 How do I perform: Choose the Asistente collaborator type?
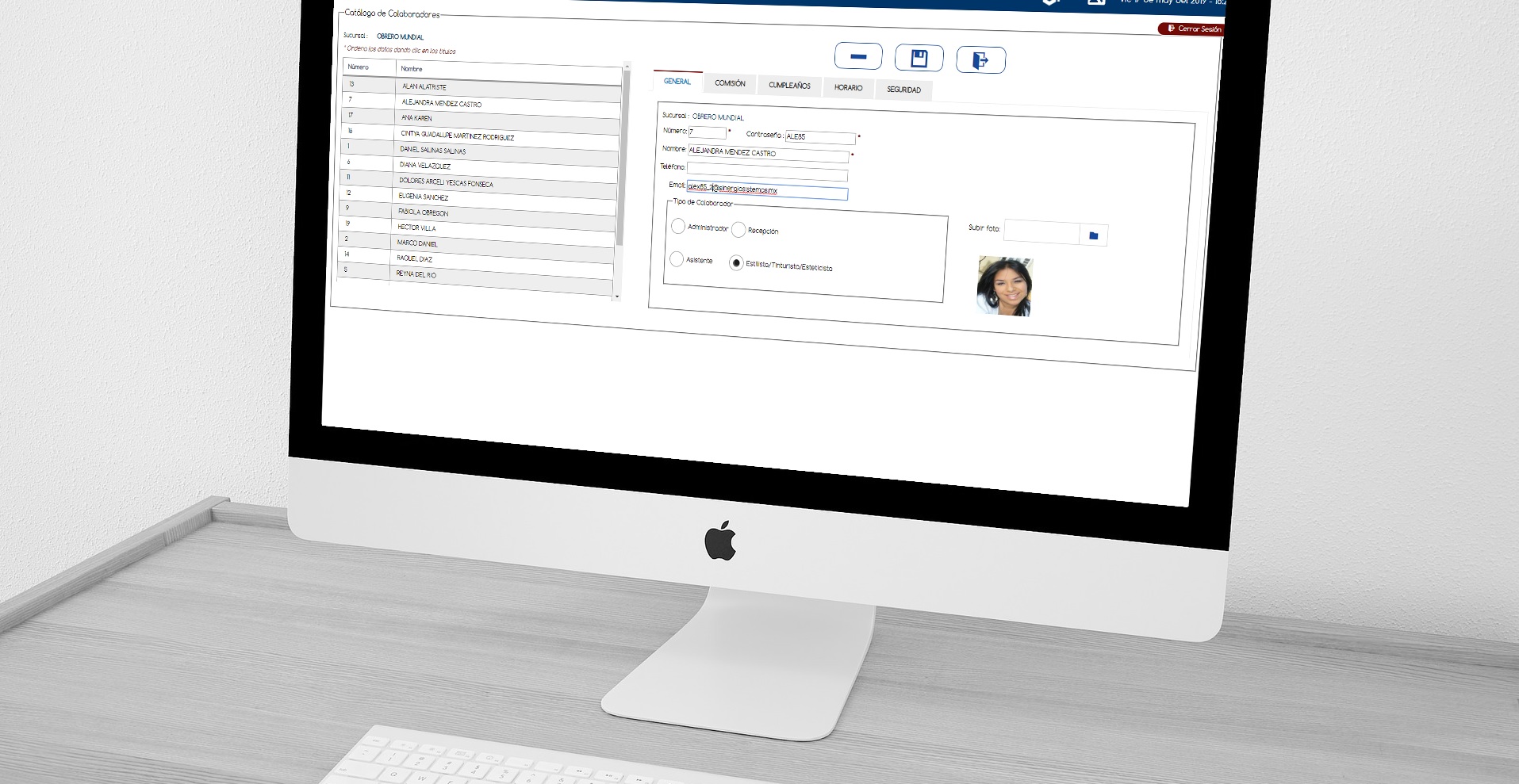pyautogui.click(x=677, y=259)
